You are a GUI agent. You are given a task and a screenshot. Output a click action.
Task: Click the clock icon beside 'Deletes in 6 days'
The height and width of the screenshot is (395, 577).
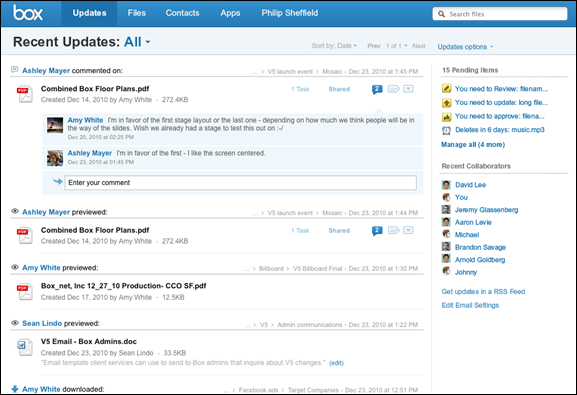click(446, 130)
